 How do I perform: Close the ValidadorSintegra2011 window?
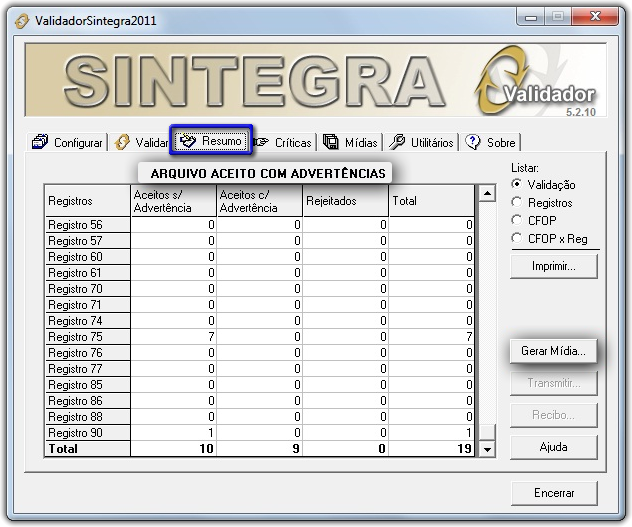pos(595,17)
